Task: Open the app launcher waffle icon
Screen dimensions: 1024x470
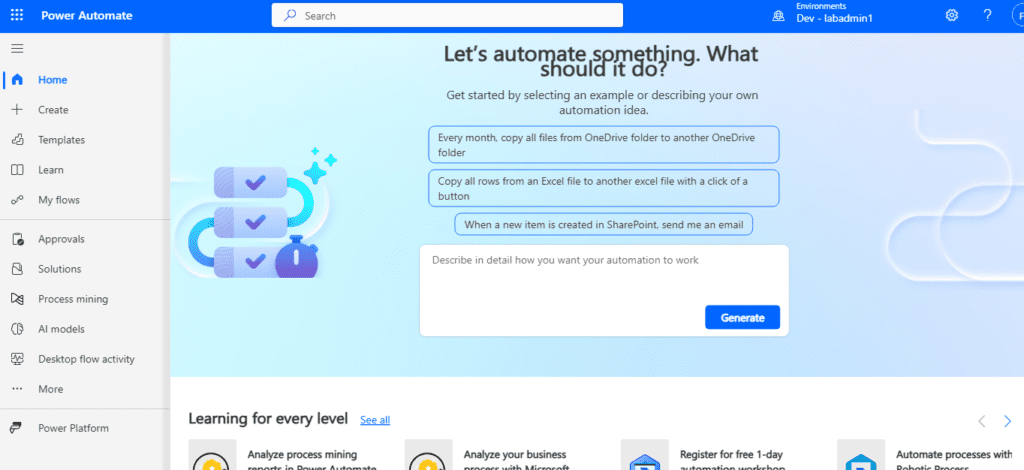Action: [17, 16]
